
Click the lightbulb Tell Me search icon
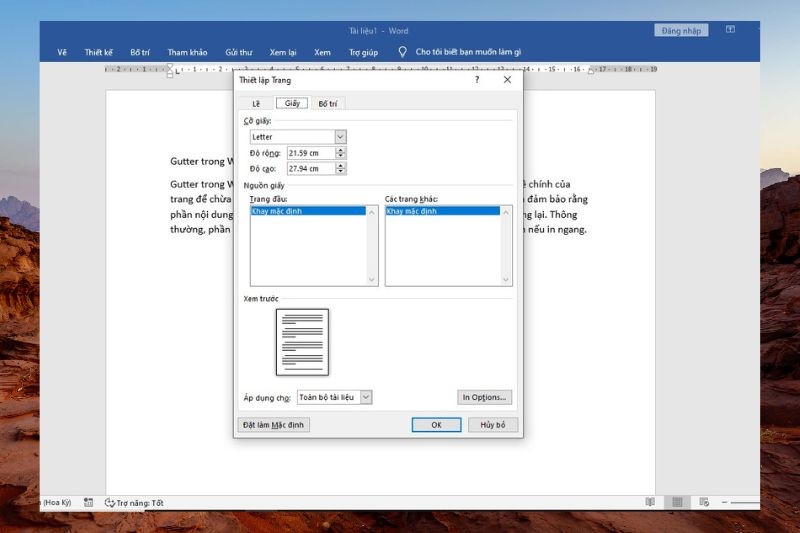point(402,52)
